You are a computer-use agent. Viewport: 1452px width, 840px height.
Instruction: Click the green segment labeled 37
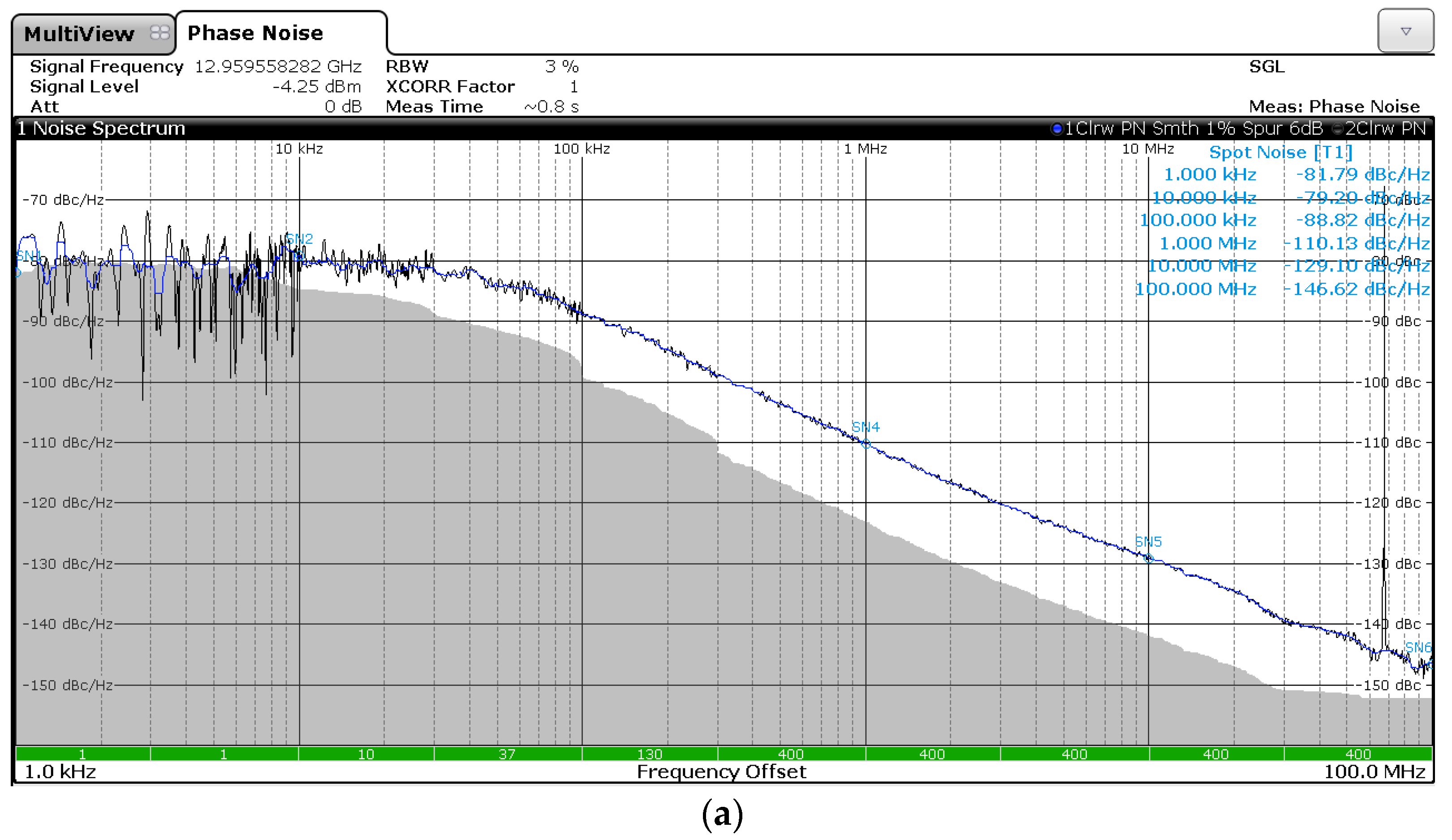[507, 754]
